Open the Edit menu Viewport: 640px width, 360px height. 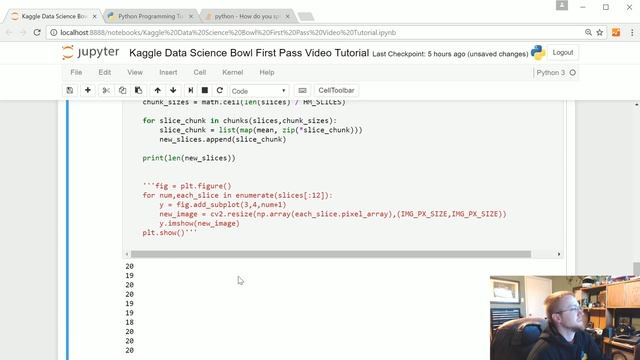point(104,72)
